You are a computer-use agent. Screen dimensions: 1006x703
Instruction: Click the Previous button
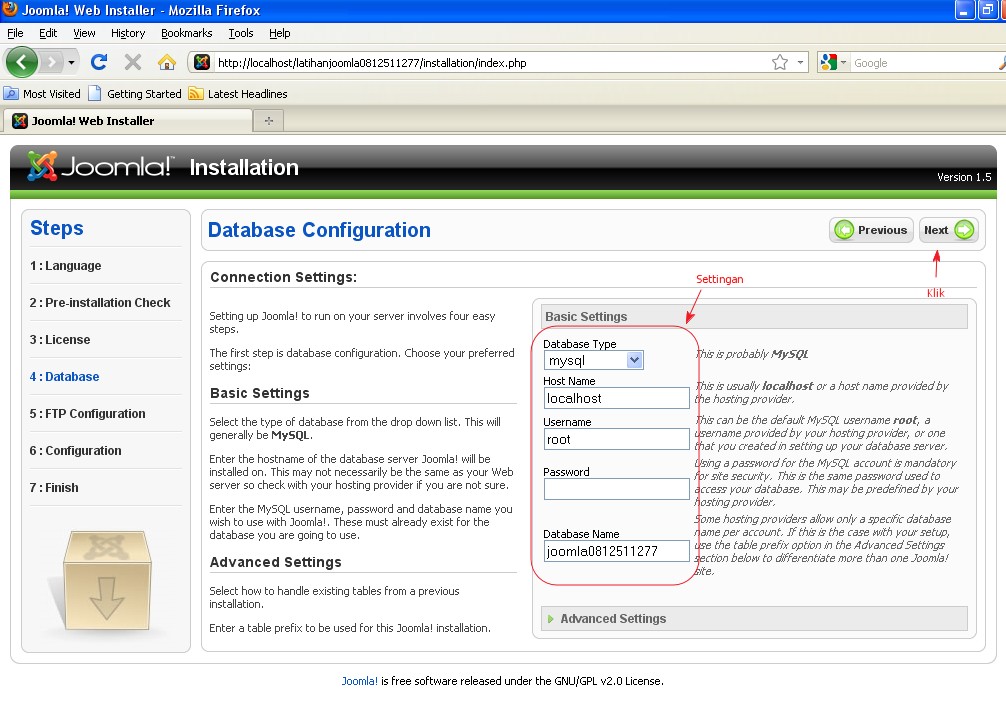click(x=871, y=230)
